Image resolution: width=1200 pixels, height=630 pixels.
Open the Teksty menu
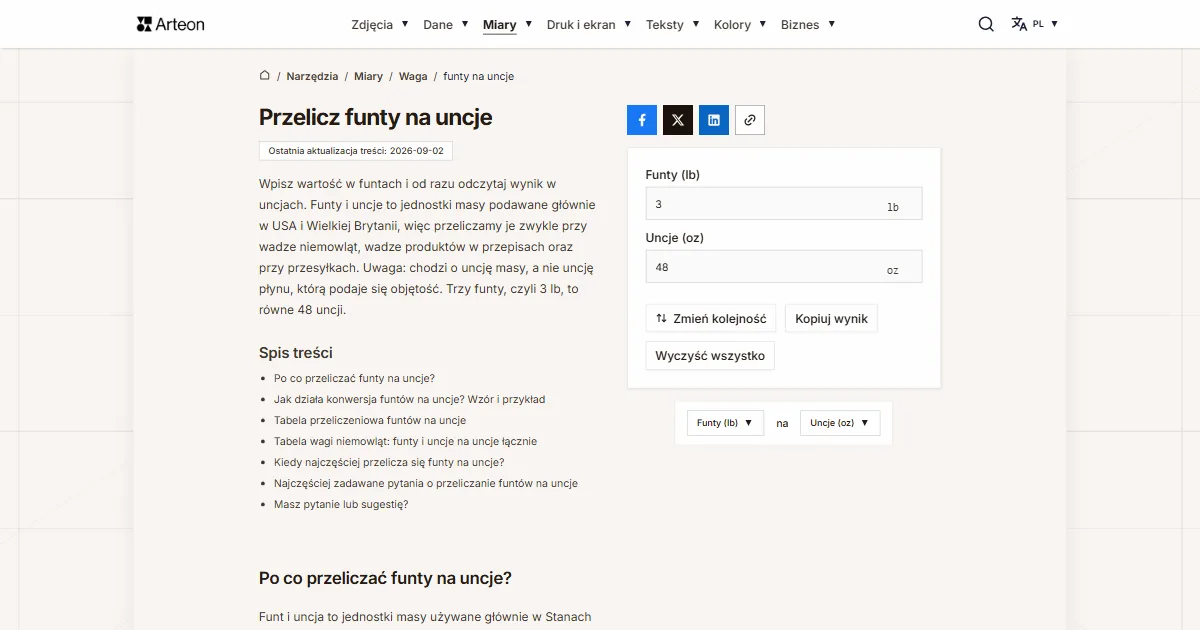665,25
